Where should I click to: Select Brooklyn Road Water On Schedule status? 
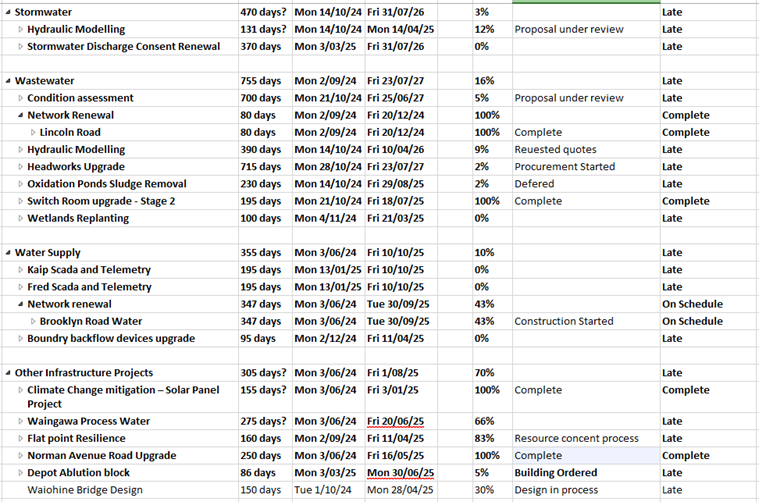[693, 321]
